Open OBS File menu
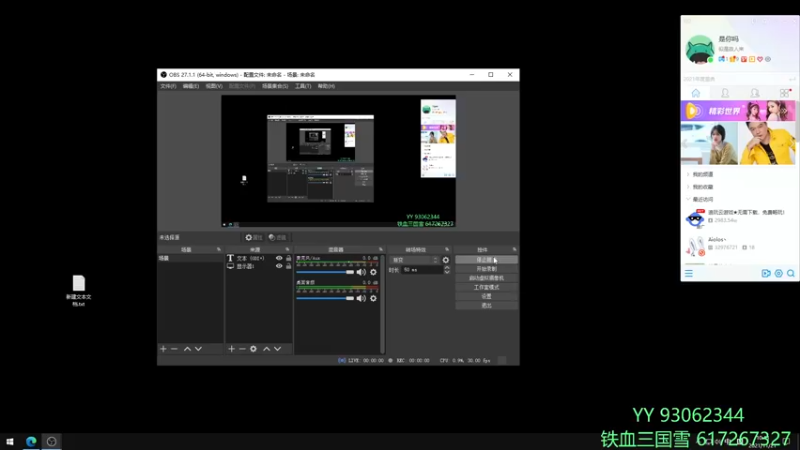Image resolution: width=800 pixels, height=450 pixels. 168,86
